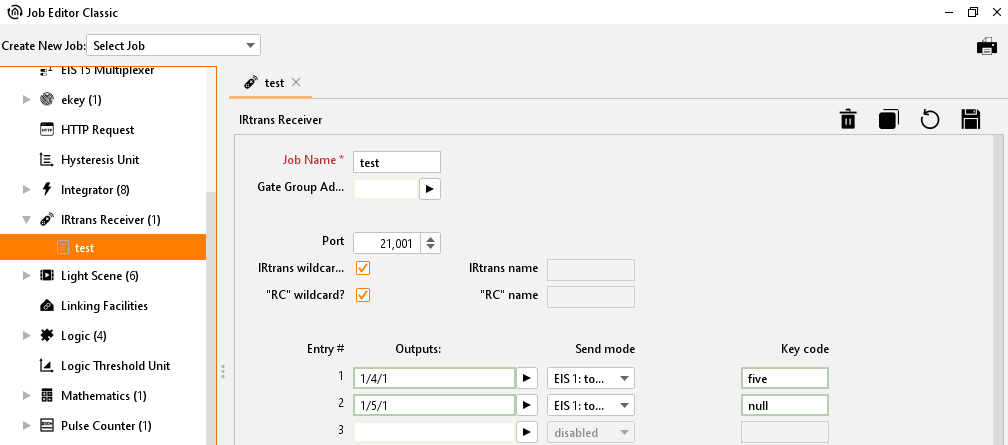Click the trash delete job icon
The width and height of the screenshot is (1008, 445).
tap(848, 120)
